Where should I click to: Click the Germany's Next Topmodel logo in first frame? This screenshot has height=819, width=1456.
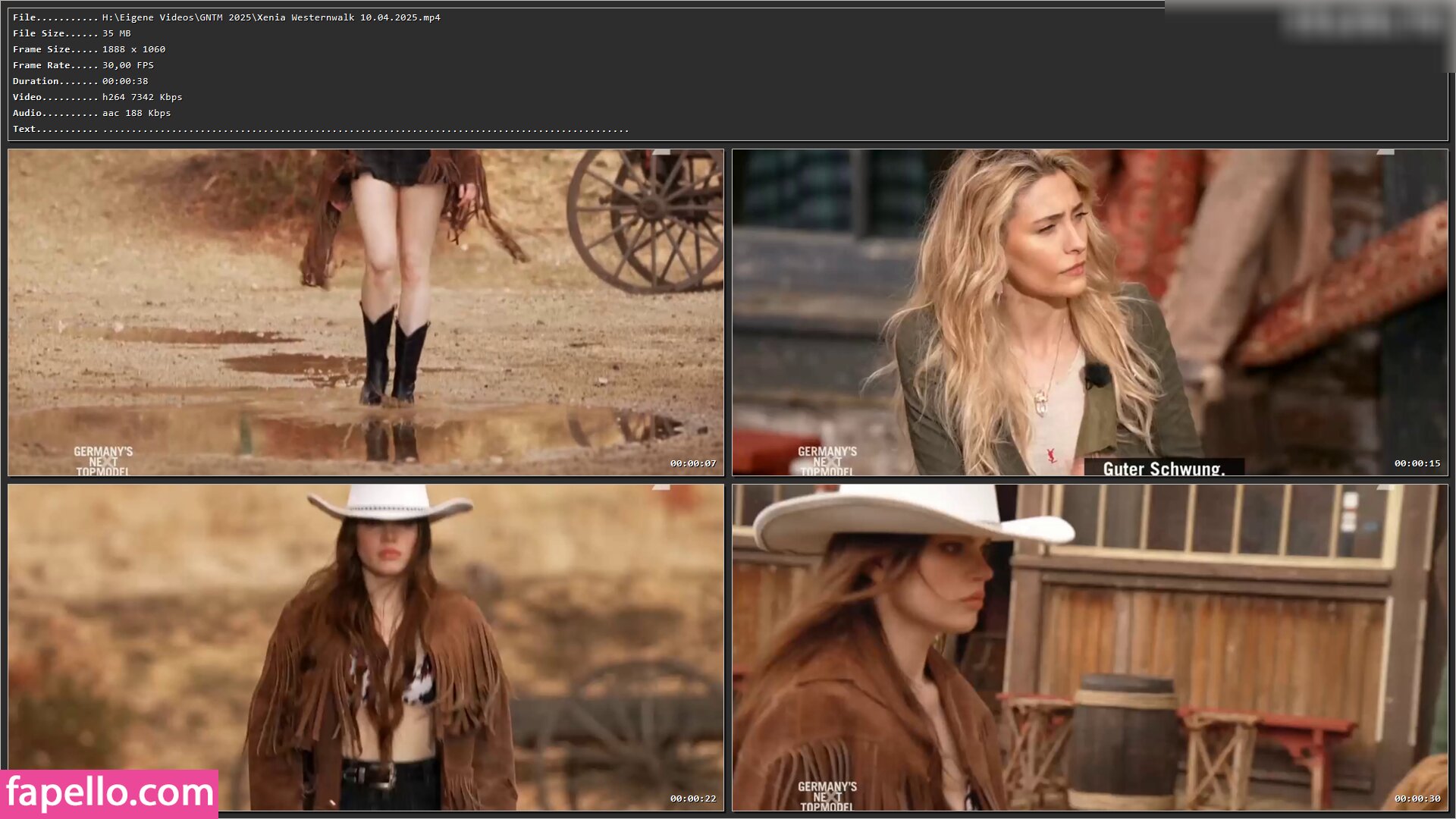[x=103, y=461]
